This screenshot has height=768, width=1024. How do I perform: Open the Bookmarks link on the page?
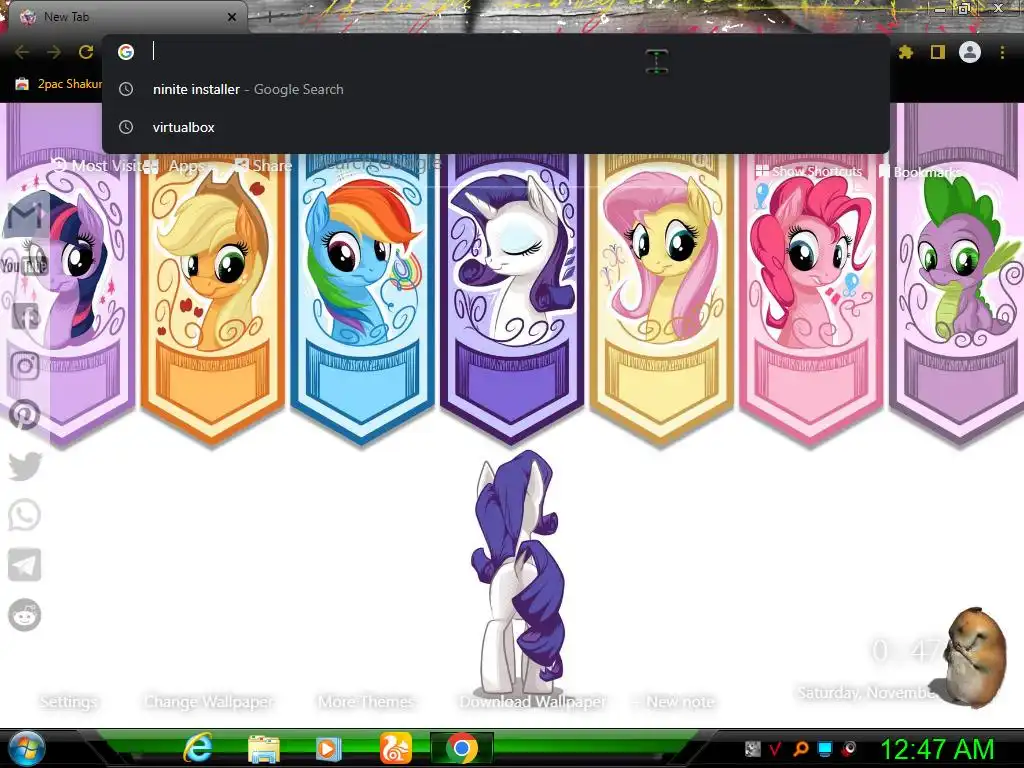pyautogui.click(x=920, y=172)
